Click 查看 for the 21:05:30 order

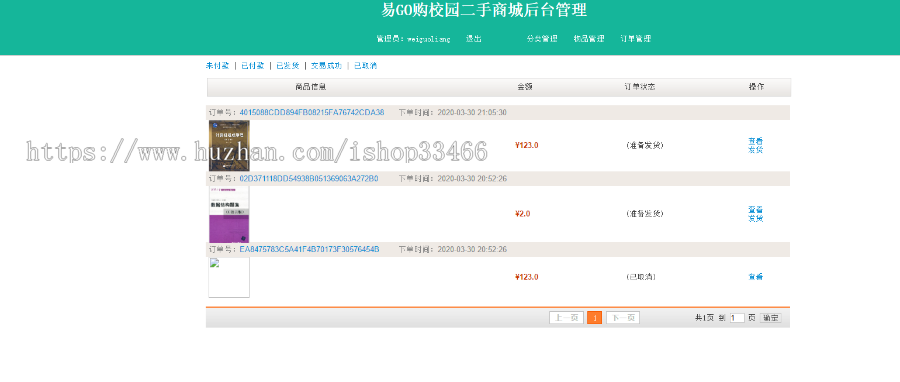point(755,141)
